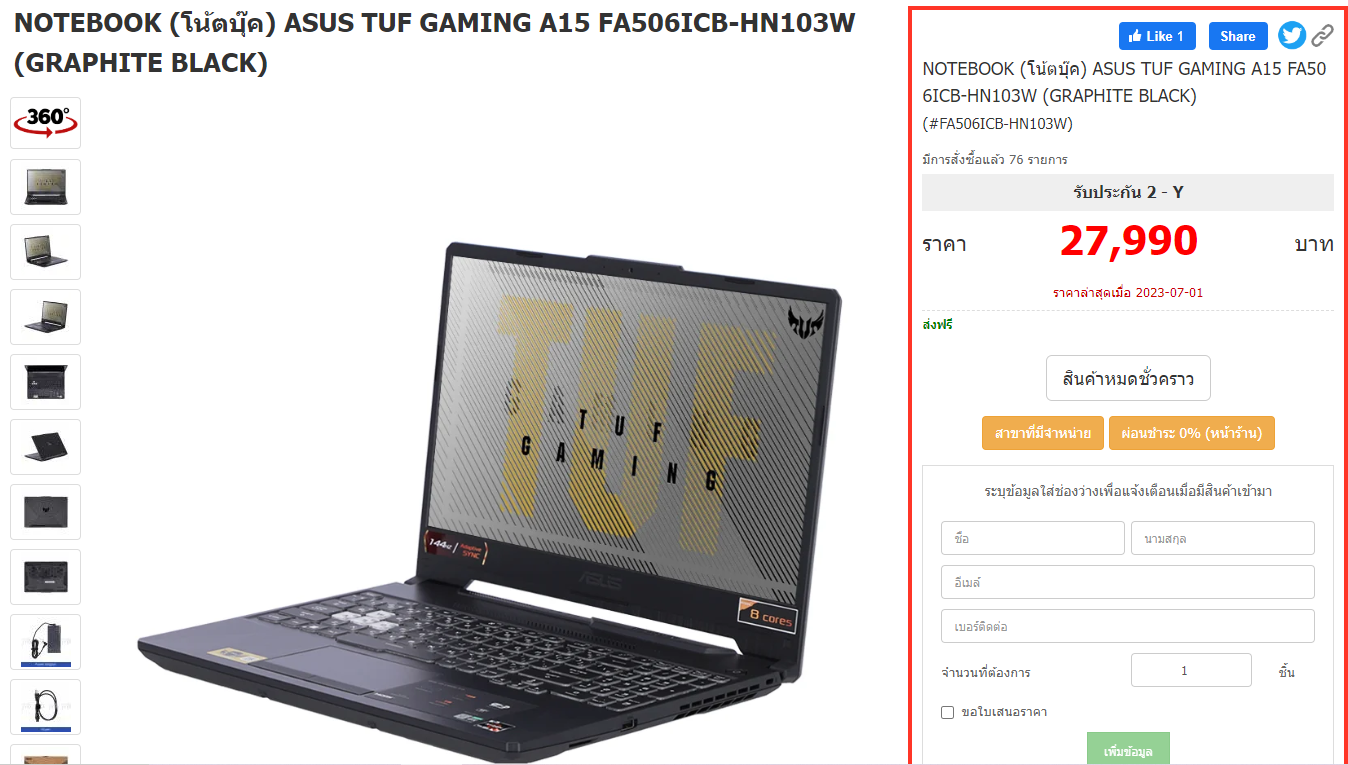Click the ผ่อนชำระ 0% (หน้าร้าน) button
1348x765 pixels.
(x=1192, y=433)
